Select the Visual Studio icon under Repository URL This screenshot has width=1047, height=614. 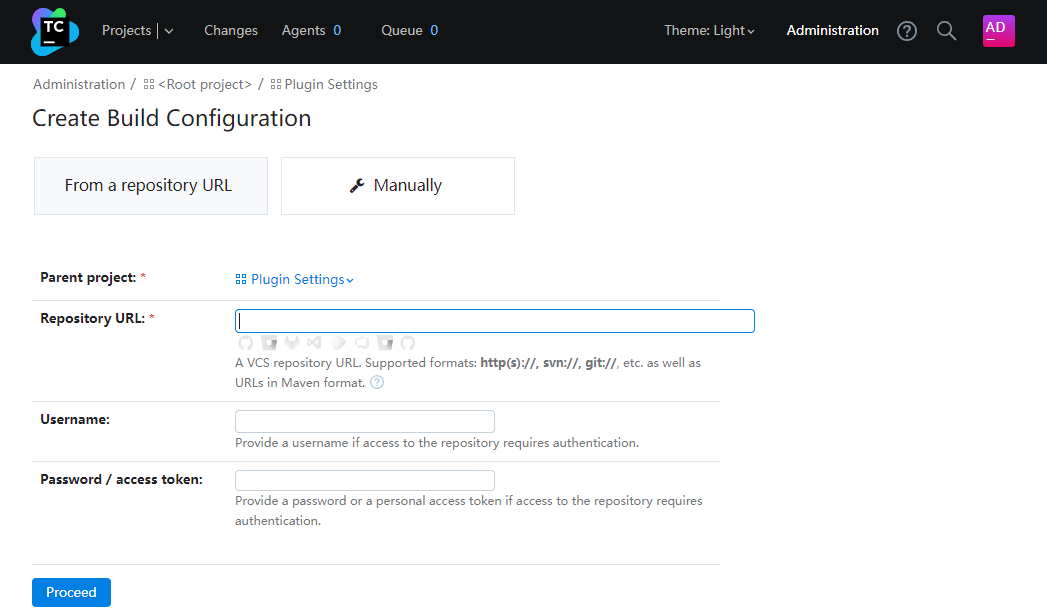(x=315, y=343)
